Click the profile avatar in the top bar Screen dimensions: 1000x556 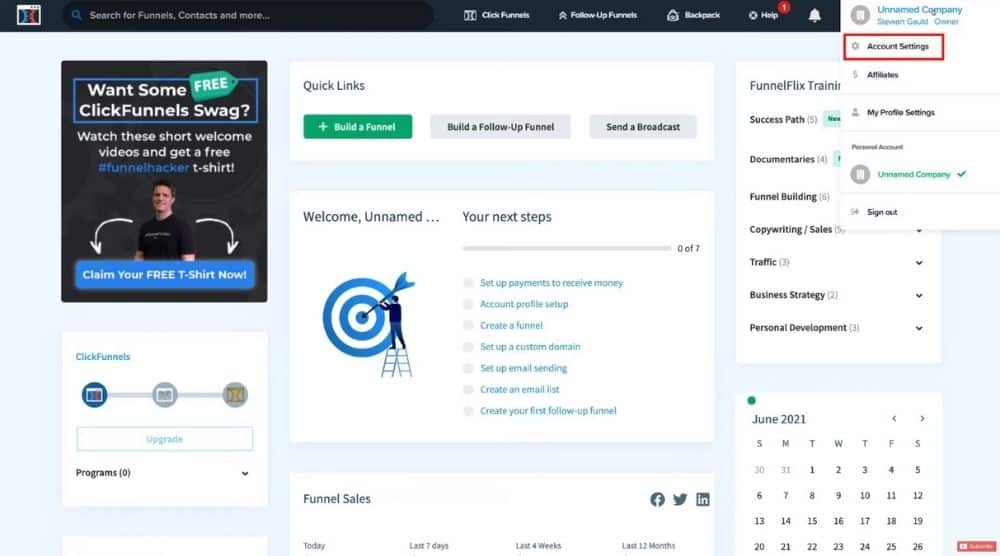(860, 15)
